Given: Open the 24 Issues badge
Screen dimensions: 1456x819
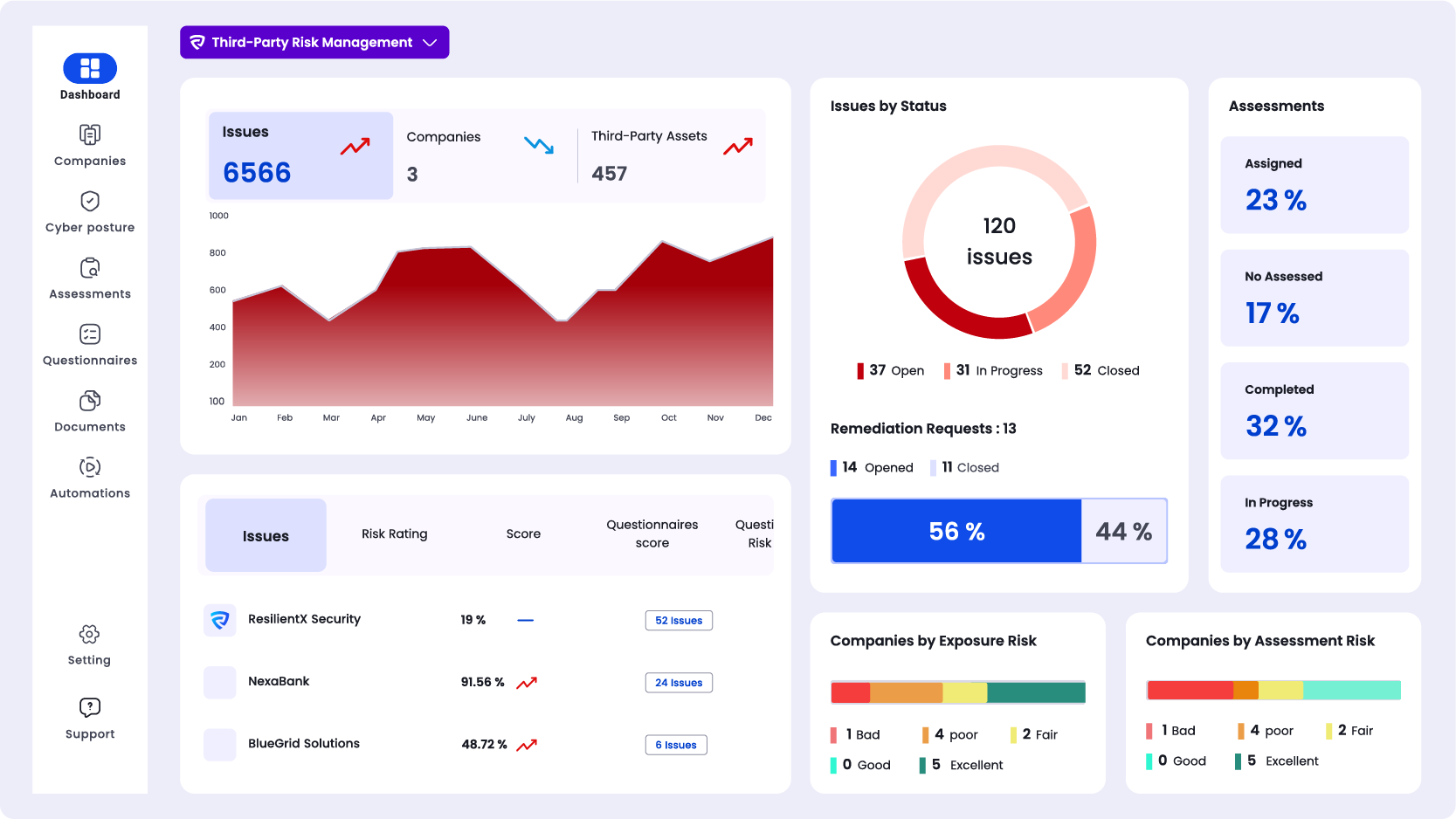Looking at the screenshot, I should (x=679, y=683).
